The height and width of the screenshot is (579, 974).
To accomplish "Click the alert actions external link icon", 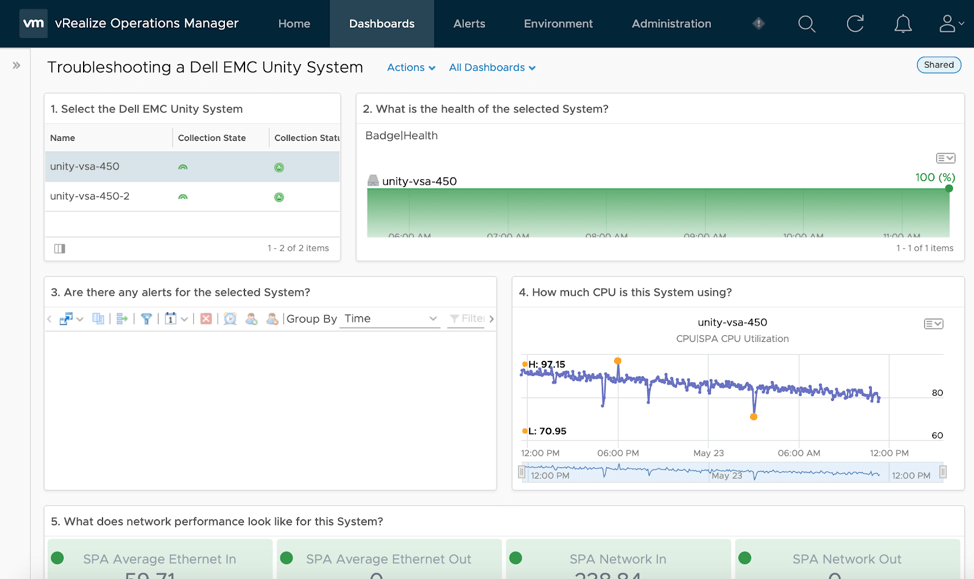I will 65,319.
